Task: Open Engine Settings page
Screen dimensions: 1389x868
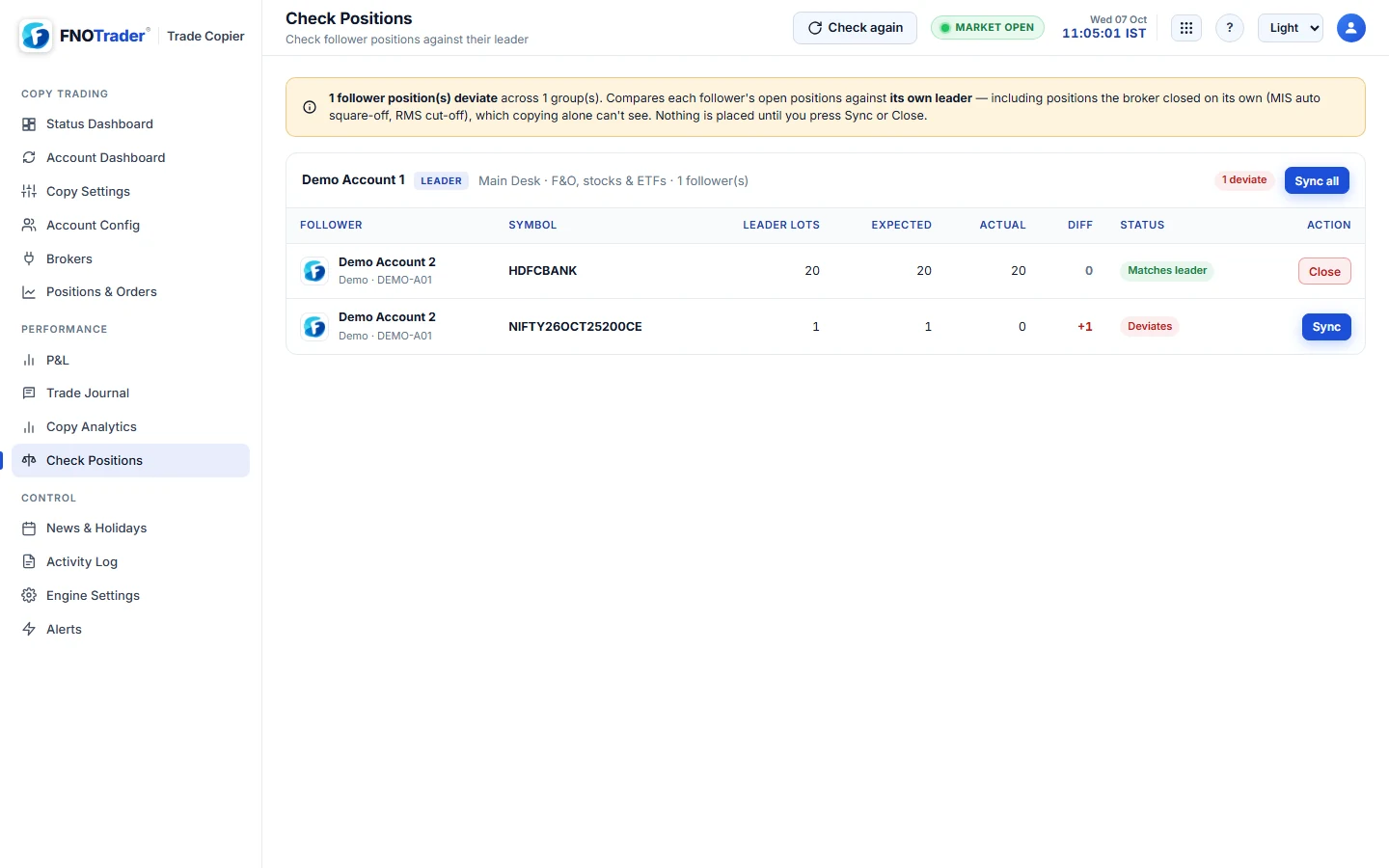Action: 130,595
